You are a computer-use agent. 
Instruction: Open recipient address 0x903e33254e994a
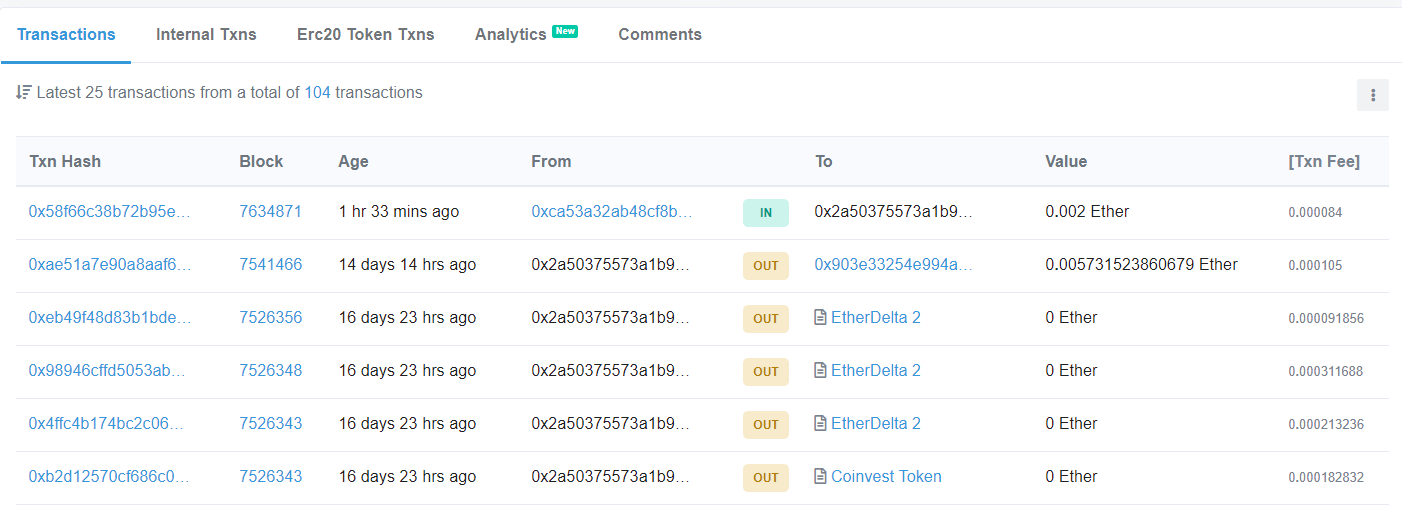point(893,265)
